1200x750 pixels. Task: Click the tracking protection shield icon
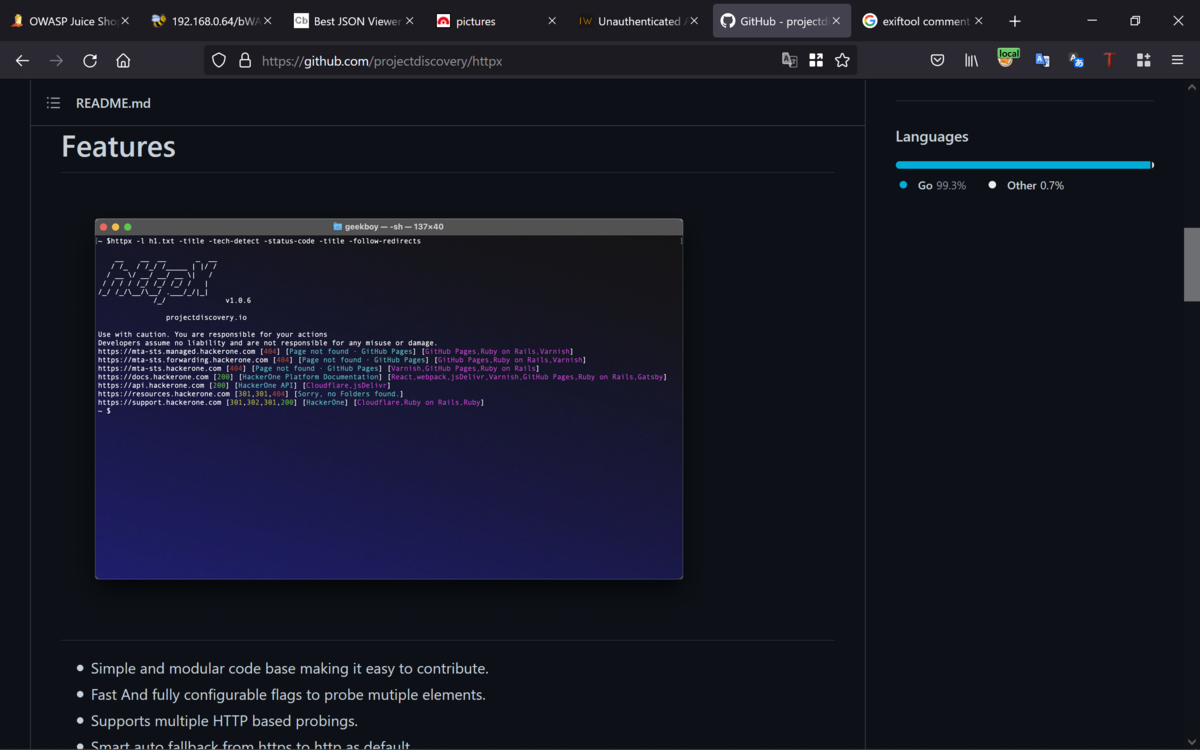click(219, 61)
